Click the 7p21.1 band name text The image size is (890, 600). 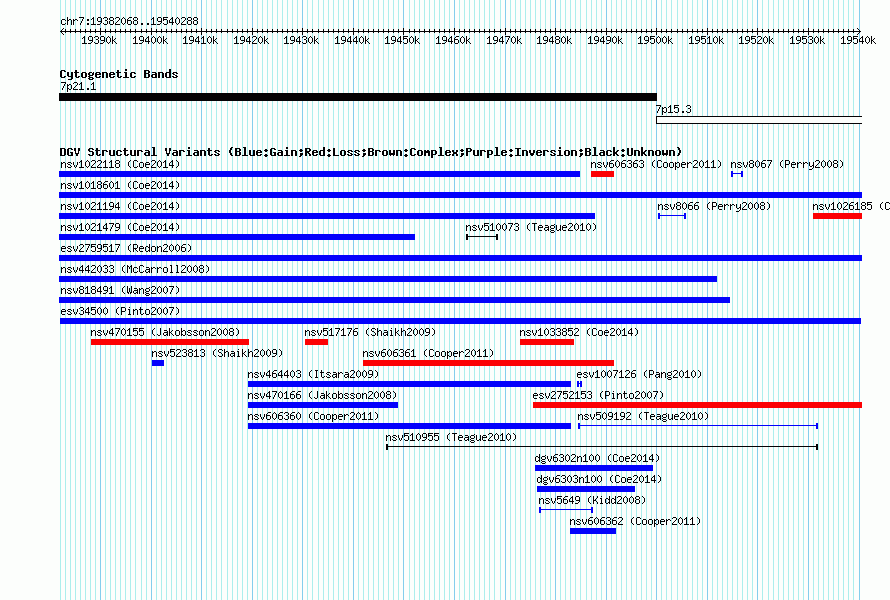click(x=78, y=87)
